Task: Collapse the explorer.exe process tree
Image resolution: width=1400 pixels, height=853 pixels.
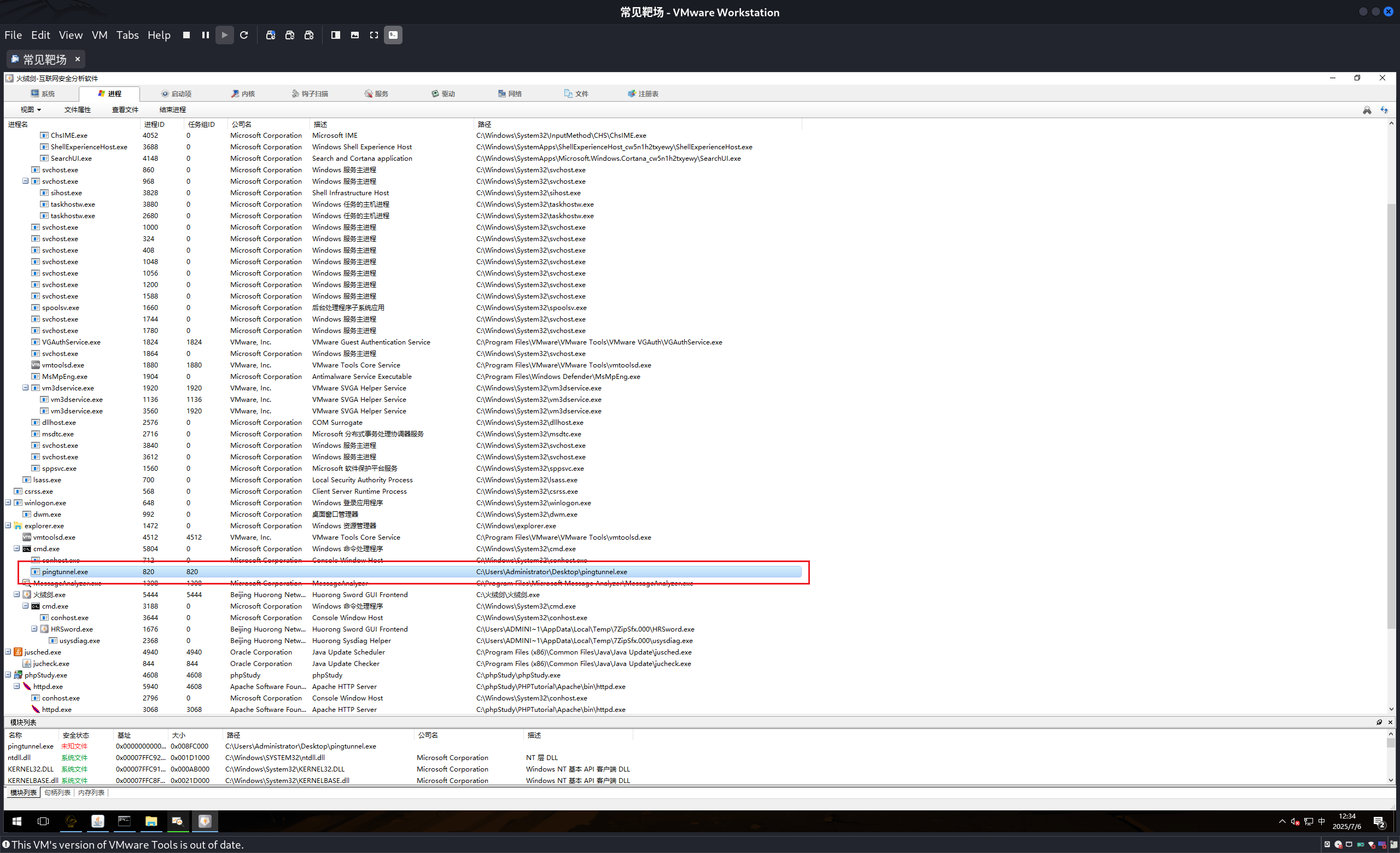Action: coord(9,526)
